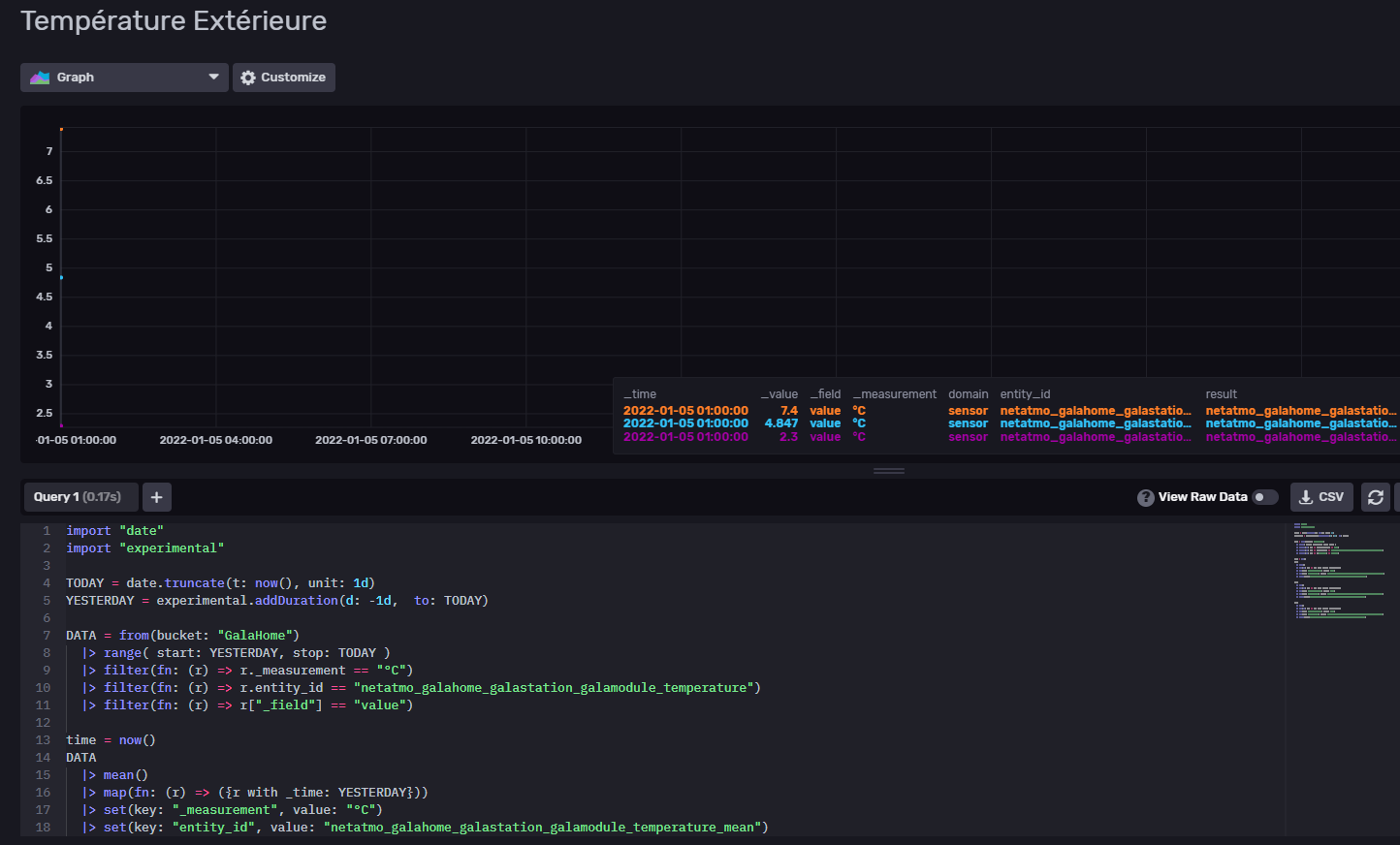Viewport: 1400px width, 845px height.
Task: Click the Température Extérieure title
Action: click(174, 21)
